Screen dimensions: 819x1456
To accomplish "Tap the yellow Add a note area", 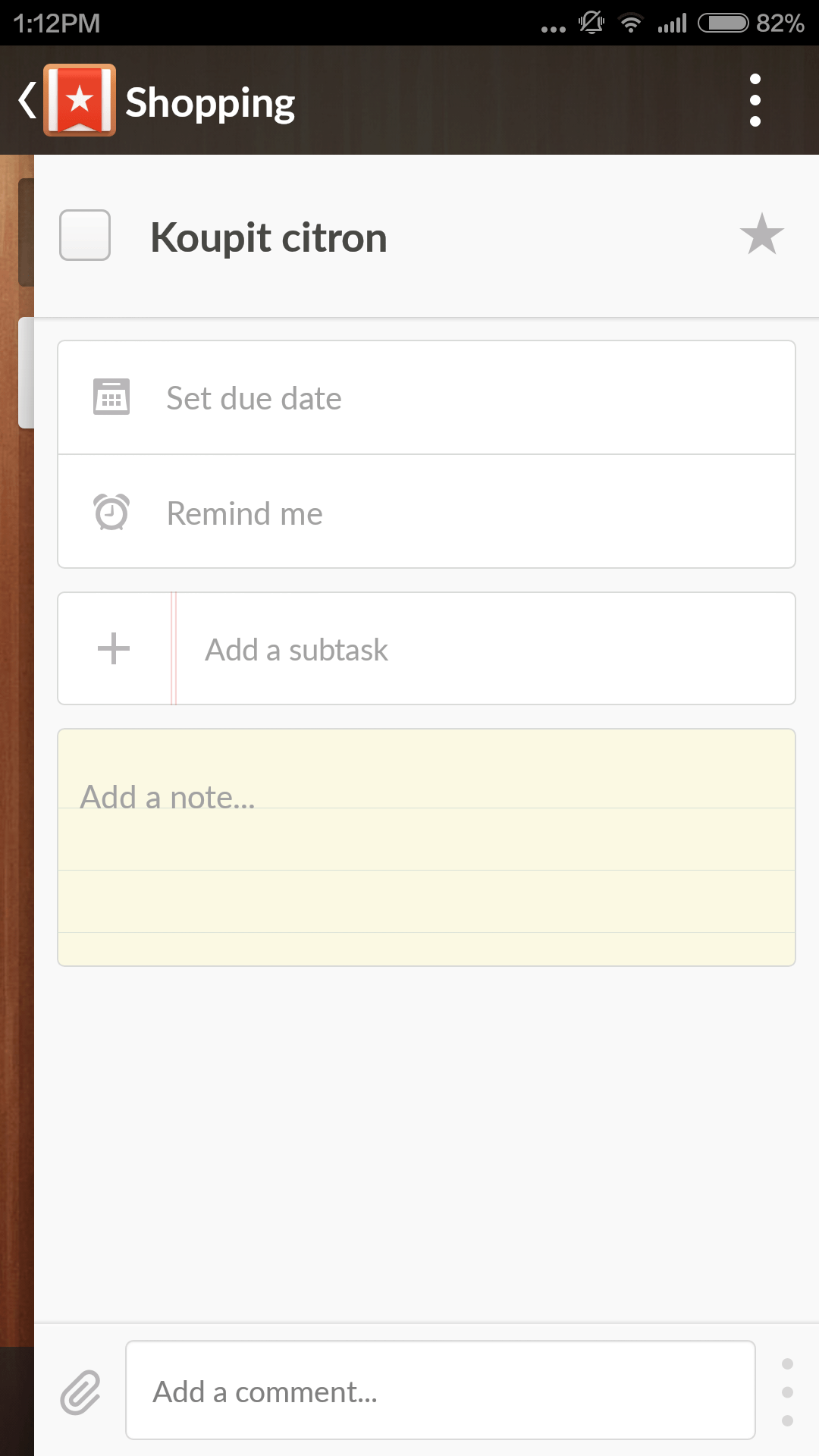I will (x=426, y=847).
